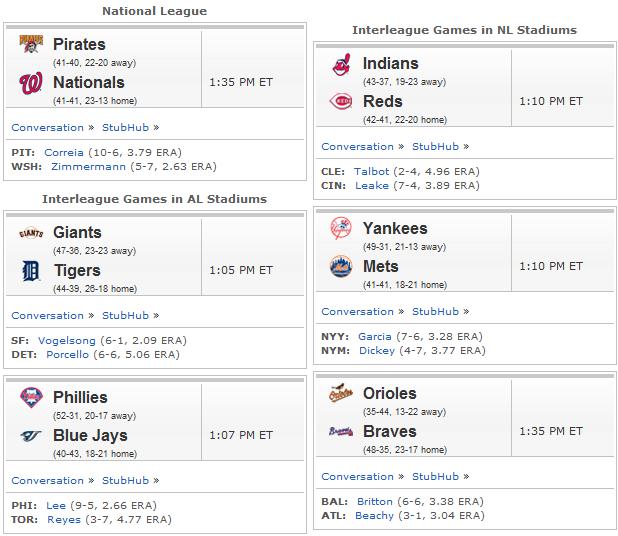The width and height of the screenshot is (618, 536).
Task: Click the Phillies team logo
Action: [31, 397]
